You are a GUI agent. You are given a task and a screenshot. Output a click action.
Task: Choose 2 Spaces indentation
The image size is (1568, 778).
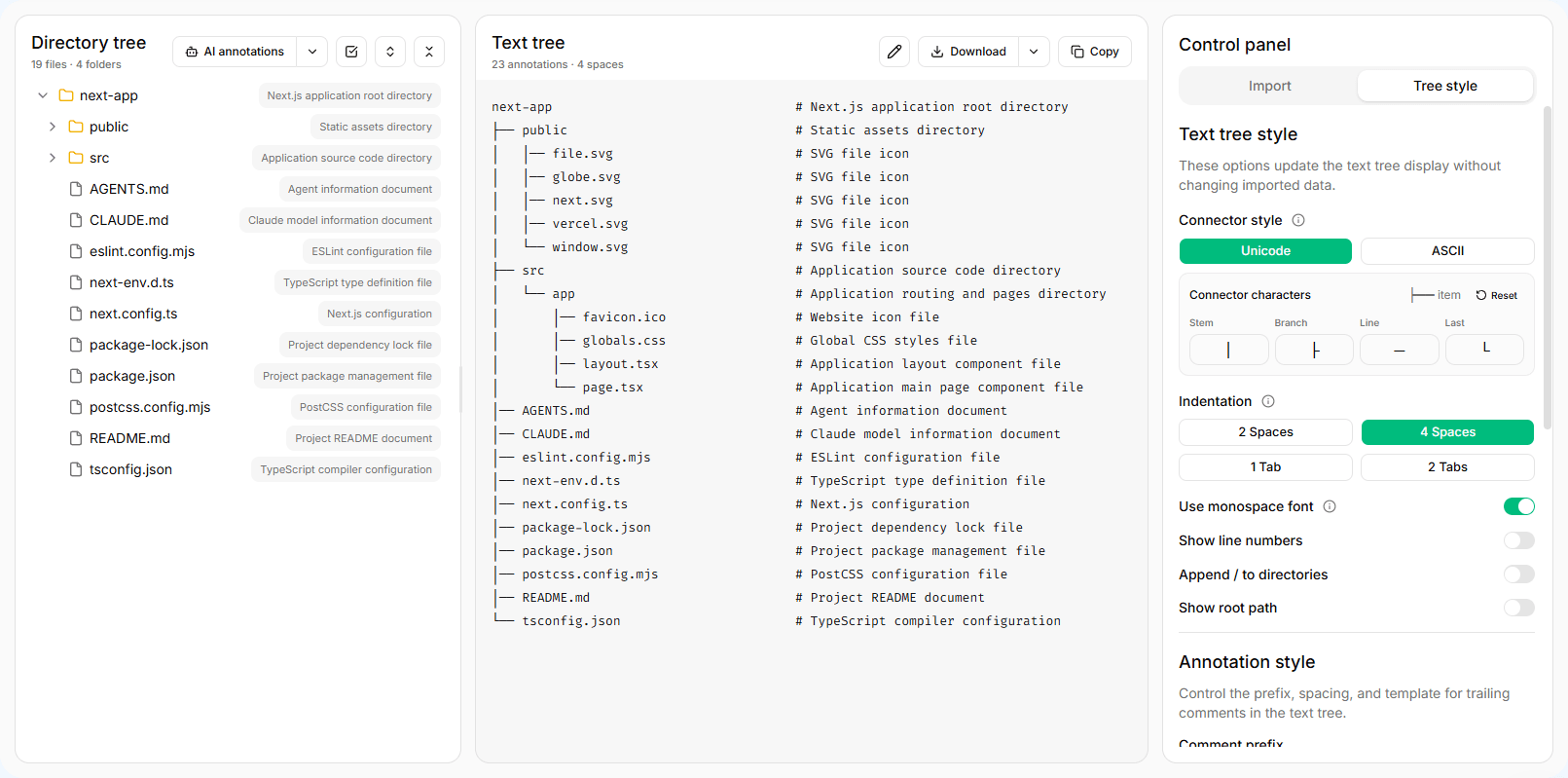(1265, 432)
